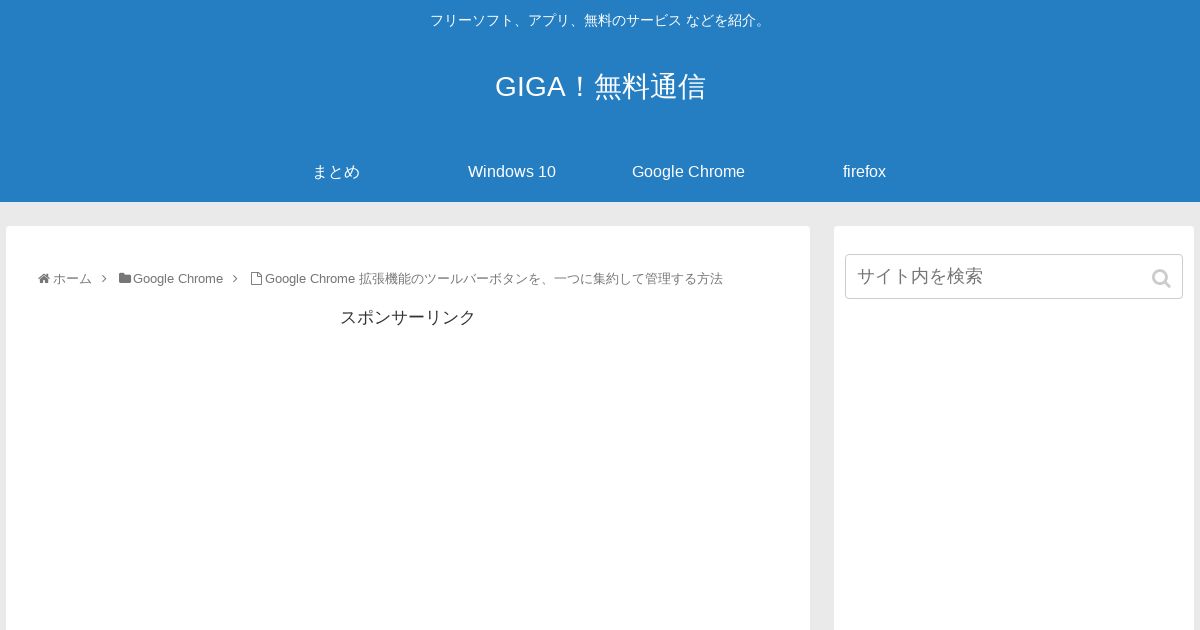Click the folder icon before Google Chrome breadcrumb
The height and width of the screenshot is (630, 1200).
[x=125, y=278]
